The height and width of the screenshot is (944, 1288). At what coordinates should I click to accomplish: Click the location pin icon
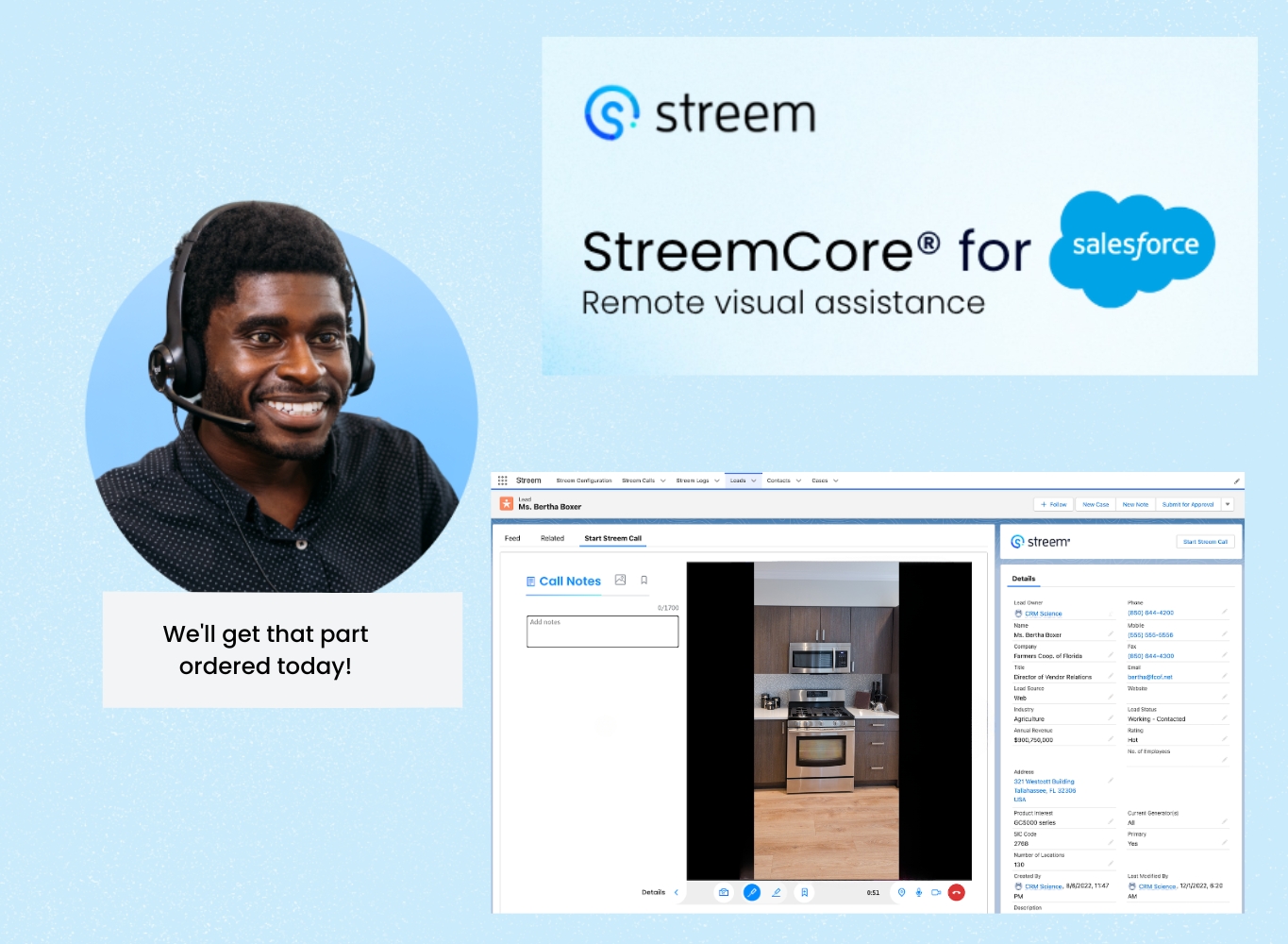pyautogui.click(x=901, y=892)
